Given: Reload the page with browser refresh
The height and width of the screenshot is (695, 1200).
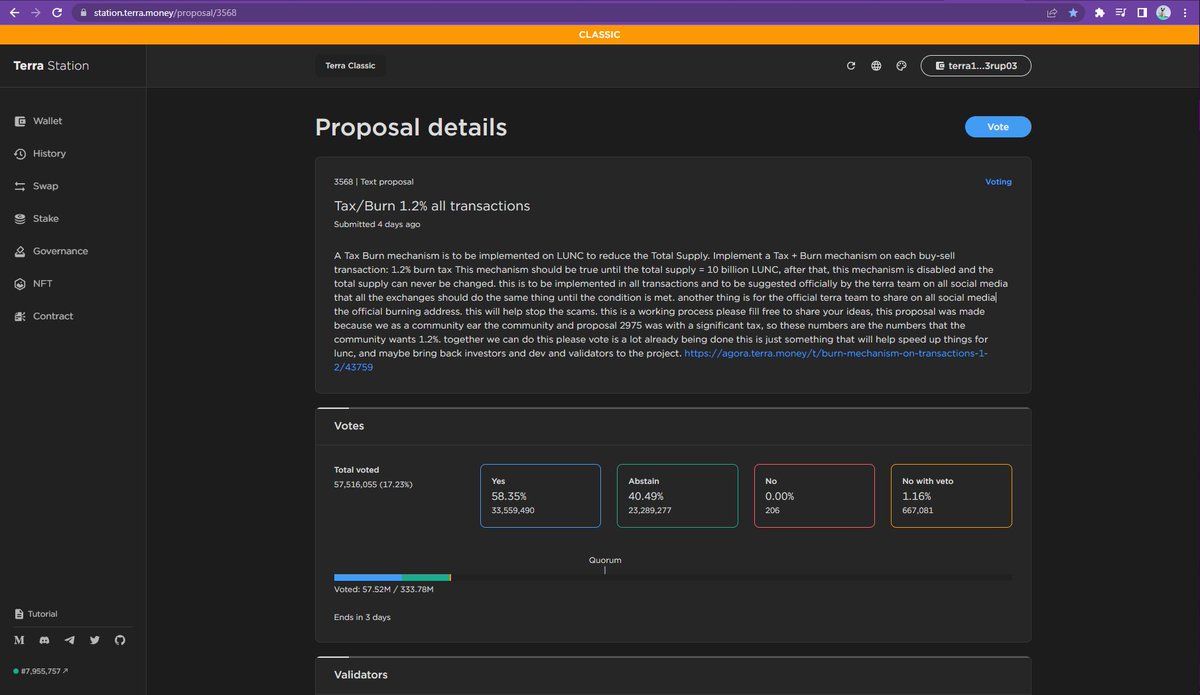Looking at the screenshot, I should pos(57,13).
